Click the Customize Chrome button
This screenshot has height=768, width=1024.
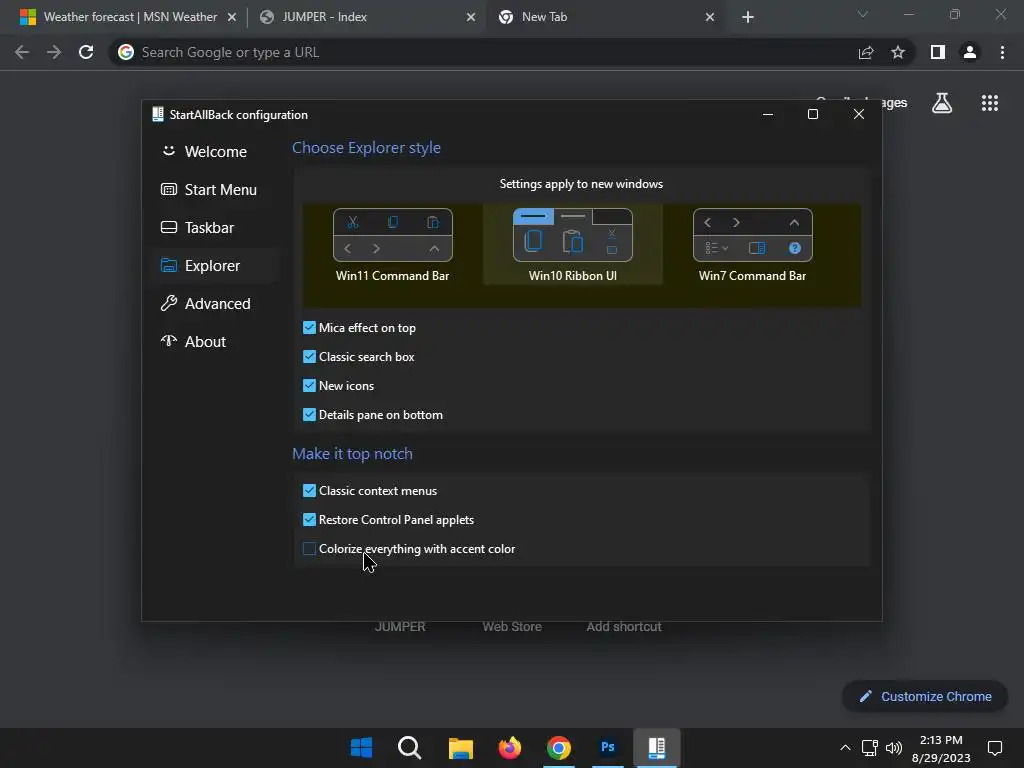[x=925, y=697]
